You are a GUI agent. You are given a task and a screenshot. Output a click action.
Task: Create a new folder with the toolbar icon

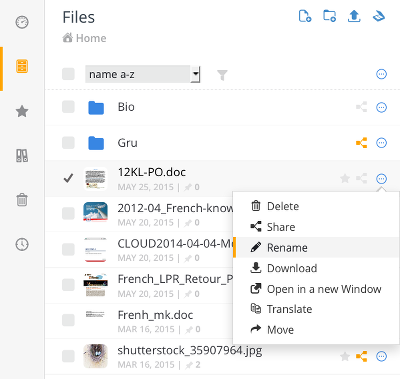click(x=329, y=16)
